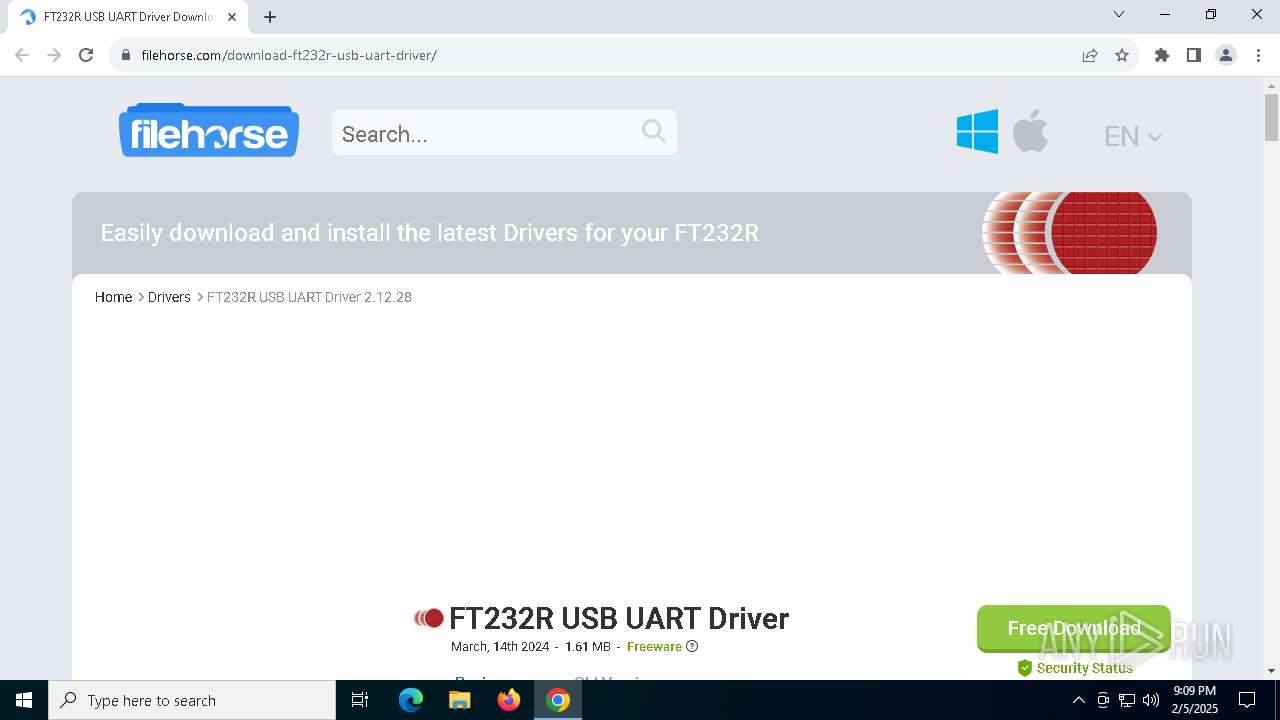Open File Explorer from taskbar
Screen dimensions: 1280x720
point(460,700)
